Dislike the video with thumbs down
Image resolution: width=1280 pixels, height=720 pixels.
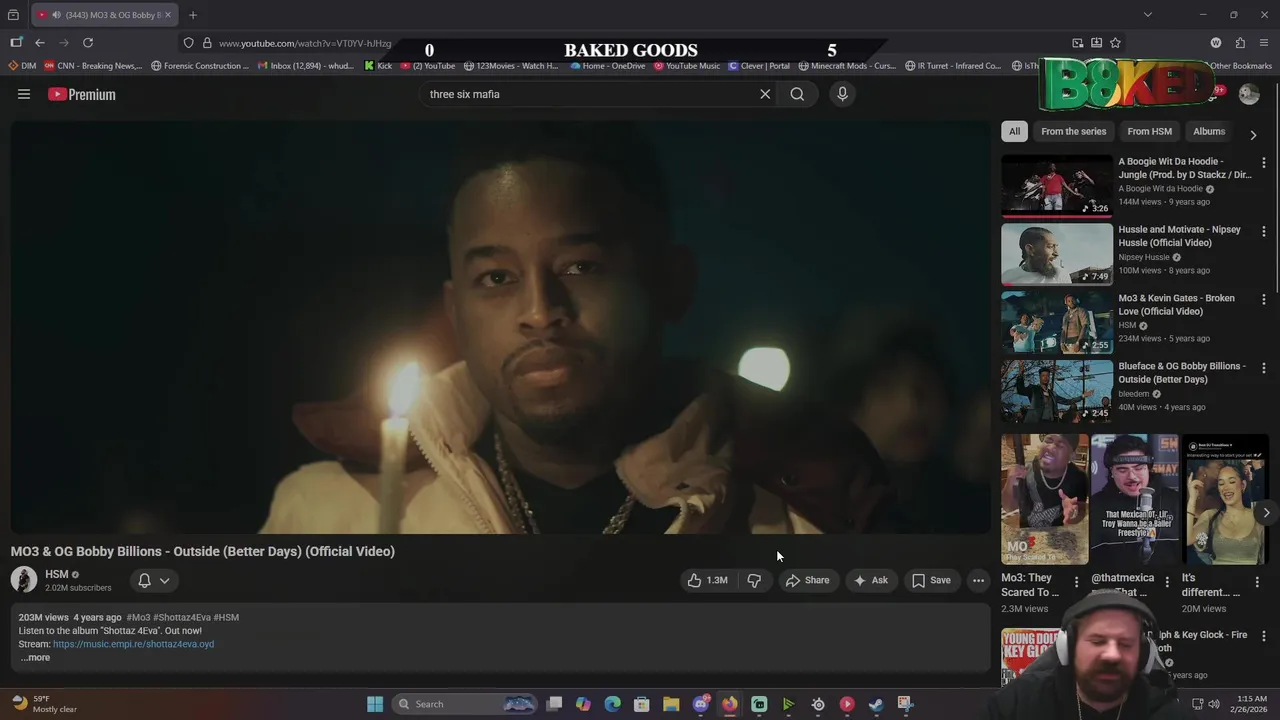pos(754,580)
